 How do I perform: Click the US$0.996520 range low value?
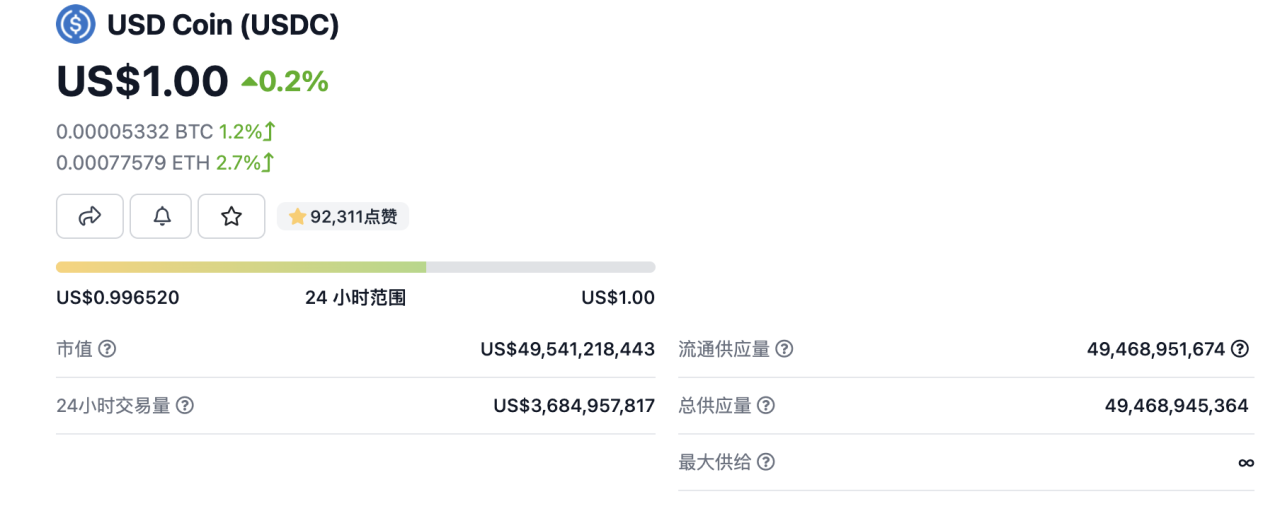tap(118, 297)
